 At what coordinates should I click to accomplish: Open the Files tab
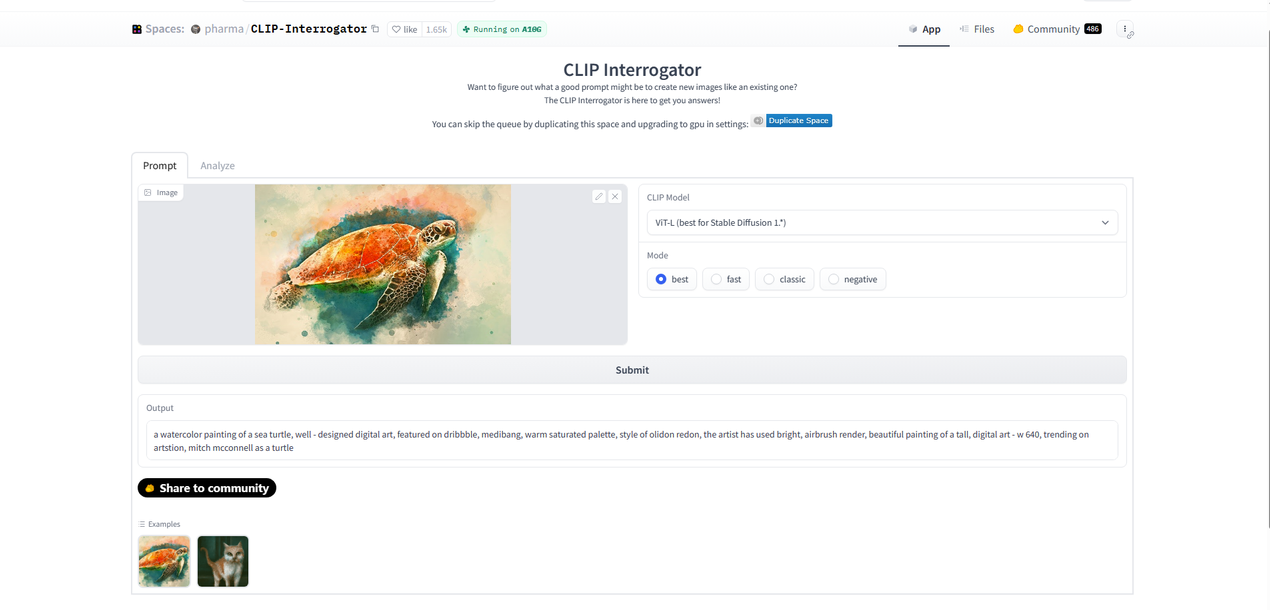pos(977,29)
